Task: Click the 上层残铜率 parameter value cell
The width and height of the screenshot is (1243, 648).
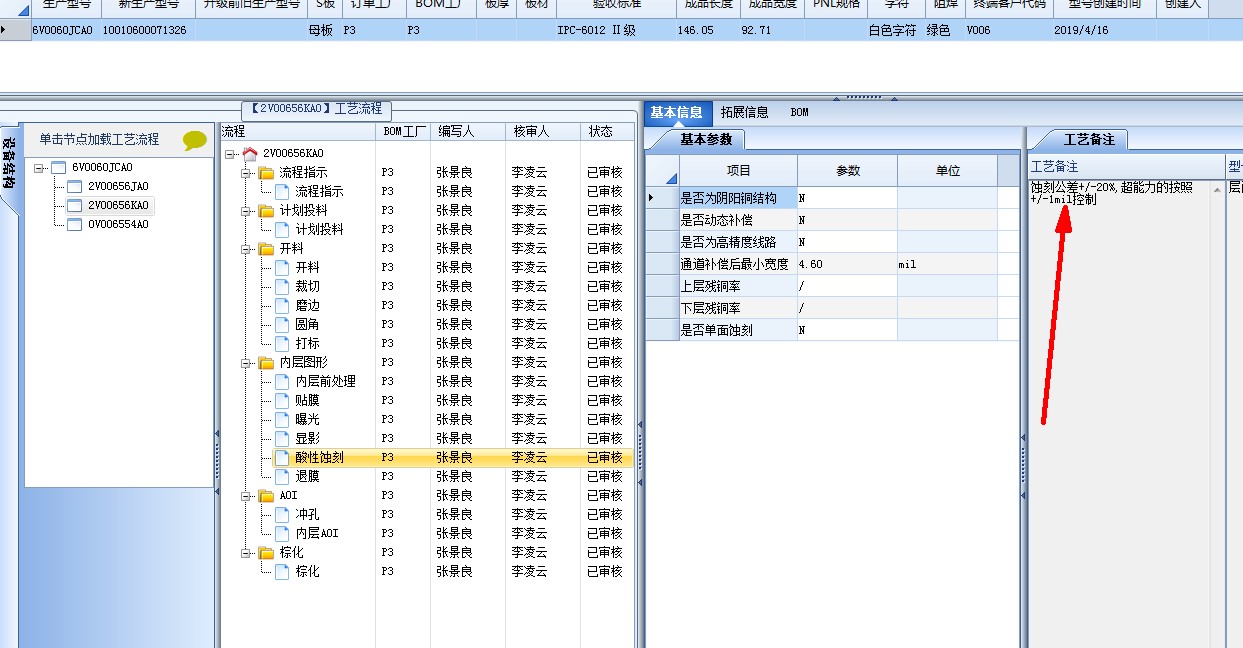Action: tap(847, 286)
